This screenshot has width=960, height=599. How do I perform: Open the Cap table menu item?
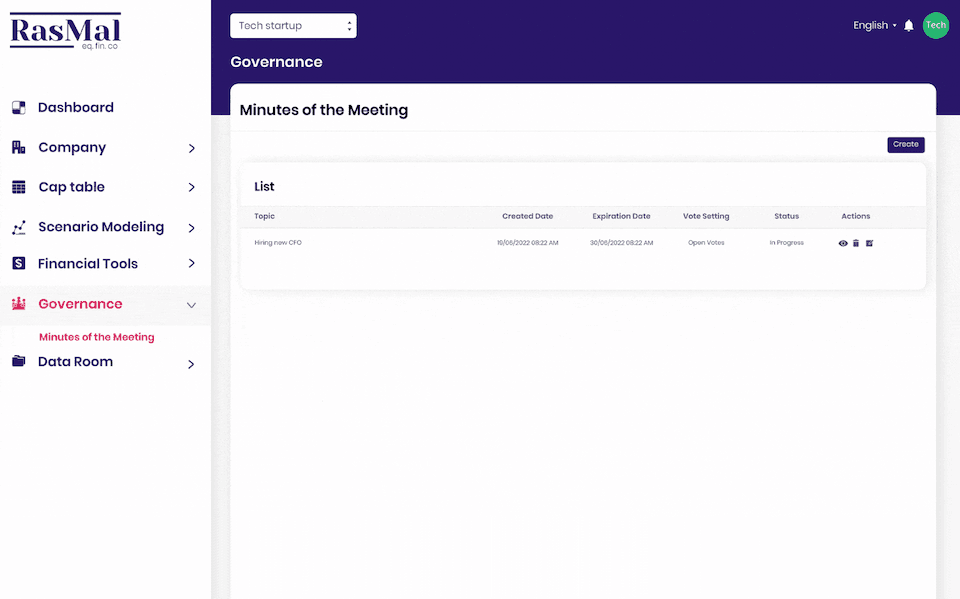click(x=72, y=187)
